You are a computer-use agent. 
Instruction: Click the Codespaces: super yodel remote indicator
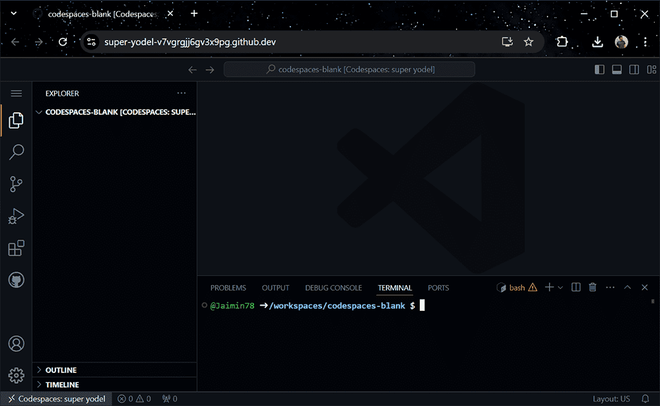57,399
